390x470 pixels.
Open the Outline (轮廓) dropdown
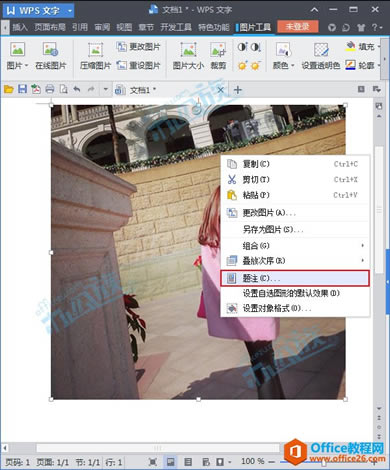[x=363, y=65]
